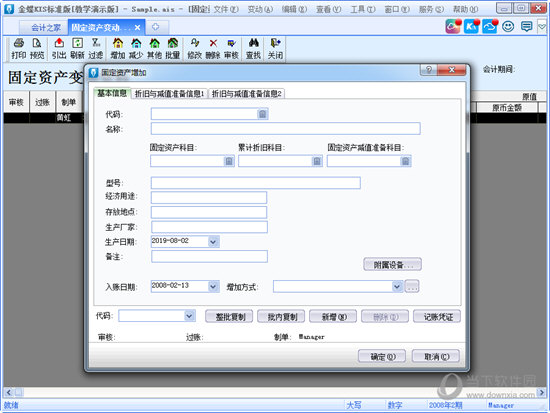This screenshot has height=413, width=550.
Task: Click into the 生产厂家 input field
Action: click(x=209, y=227)
